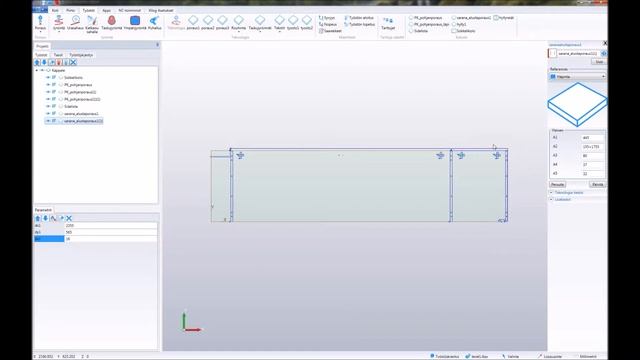Select hylly1 macro in ribbon

click(x=459, y=24)
